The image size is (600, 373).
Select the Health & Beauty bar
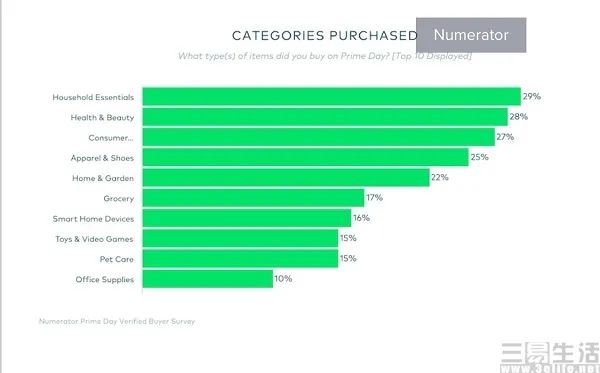[x=325, y=117]
